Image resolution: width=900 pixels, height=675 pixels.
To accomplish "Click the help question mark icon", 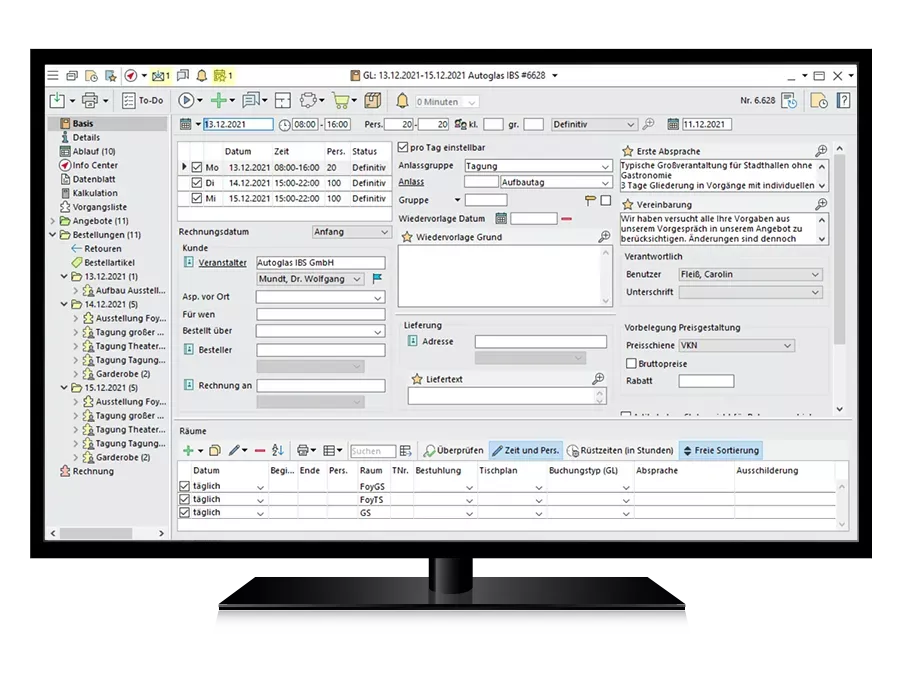I will click(x=843, y=101).
